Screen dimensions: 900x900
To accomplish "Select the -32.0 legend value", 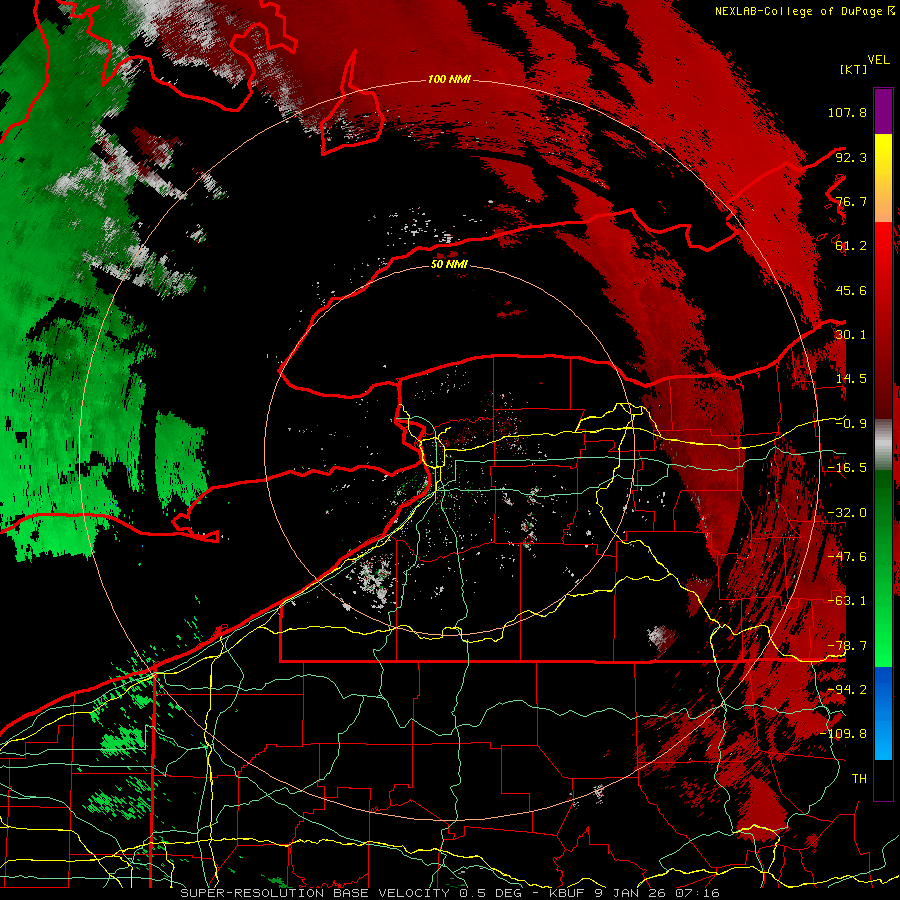I will click(847, 513).
